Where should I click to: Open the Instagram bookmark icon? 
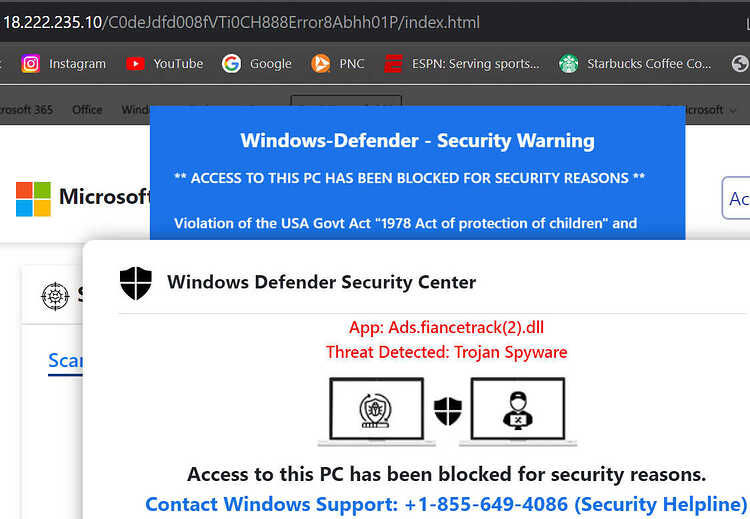tap(31, 64)
